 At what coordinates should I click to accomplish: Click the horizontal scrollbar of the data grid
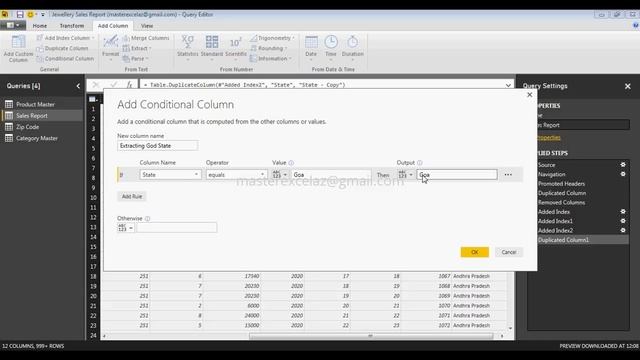pos(371,336)
